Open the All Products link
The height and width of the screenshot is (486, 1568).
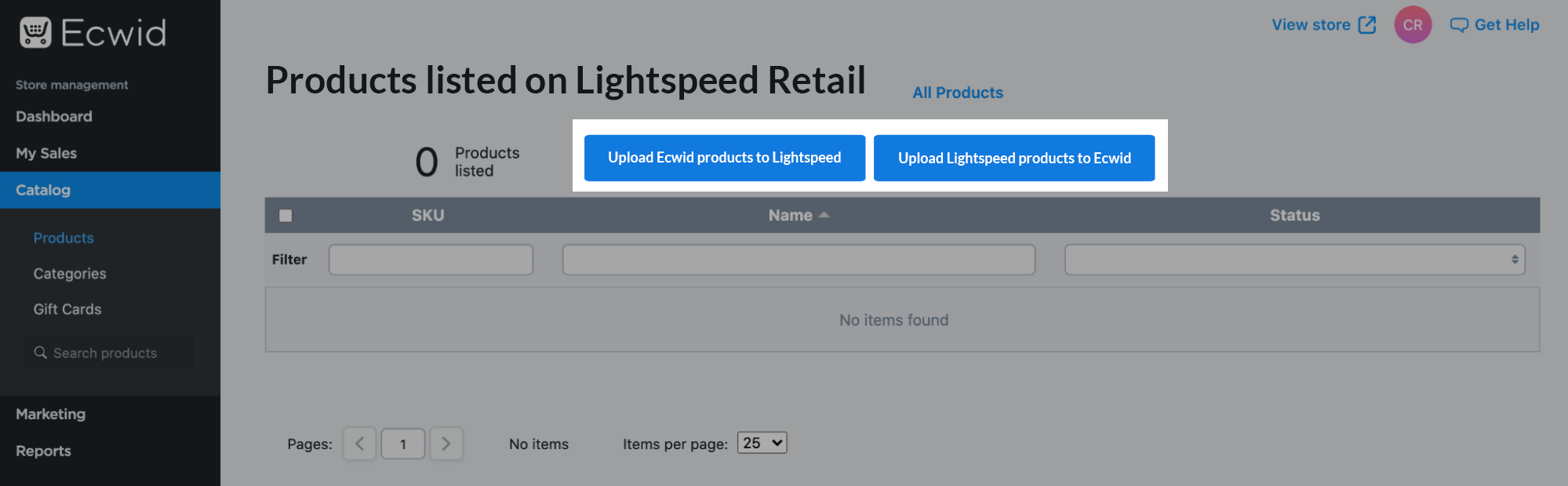(x=958, y=93)
